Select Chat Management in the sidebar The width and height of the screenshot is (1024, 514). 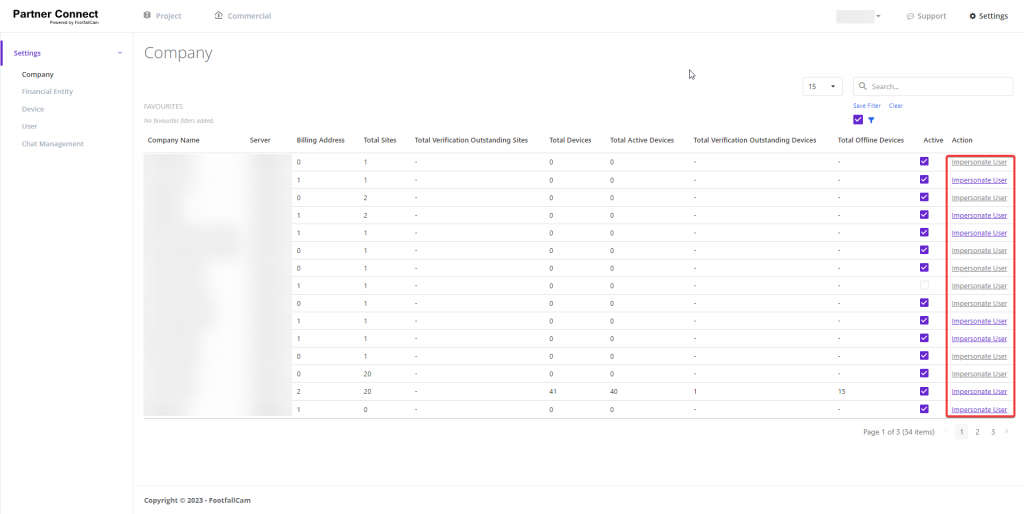tap(52, 144)
